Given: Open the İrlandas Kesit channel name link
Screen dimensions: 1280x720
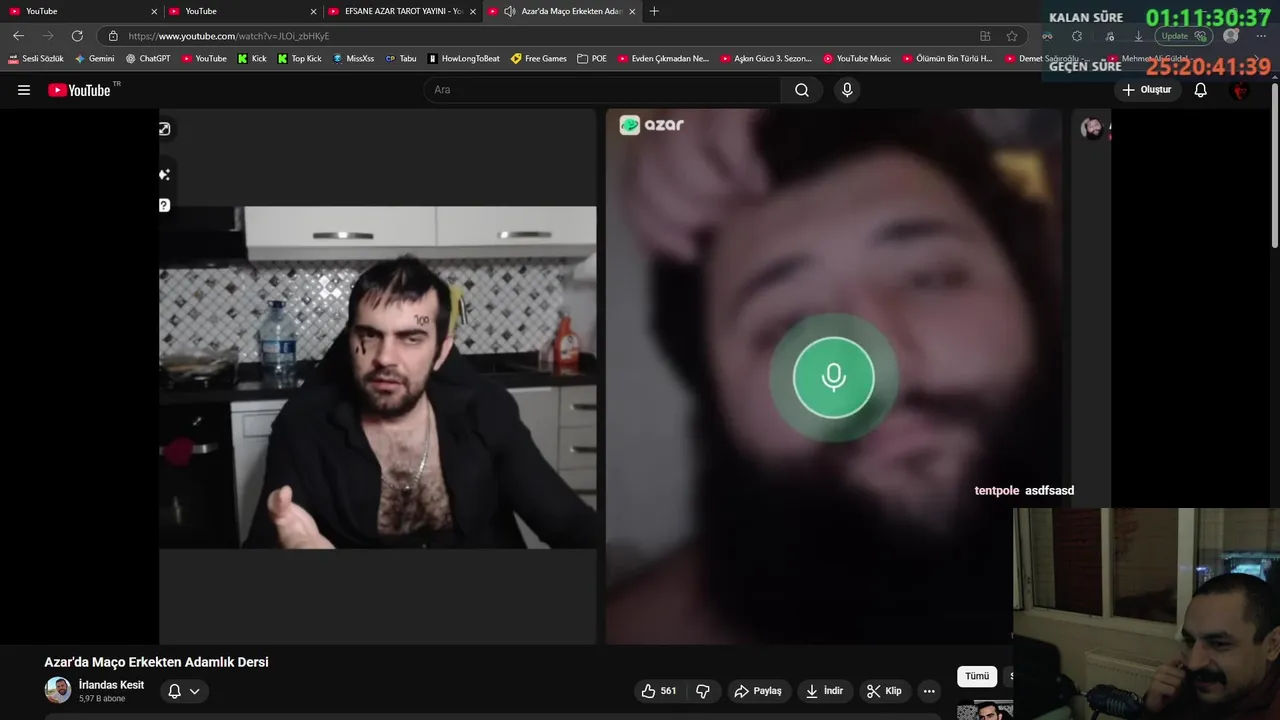Looking at the screenshot, I should point(111,685).
